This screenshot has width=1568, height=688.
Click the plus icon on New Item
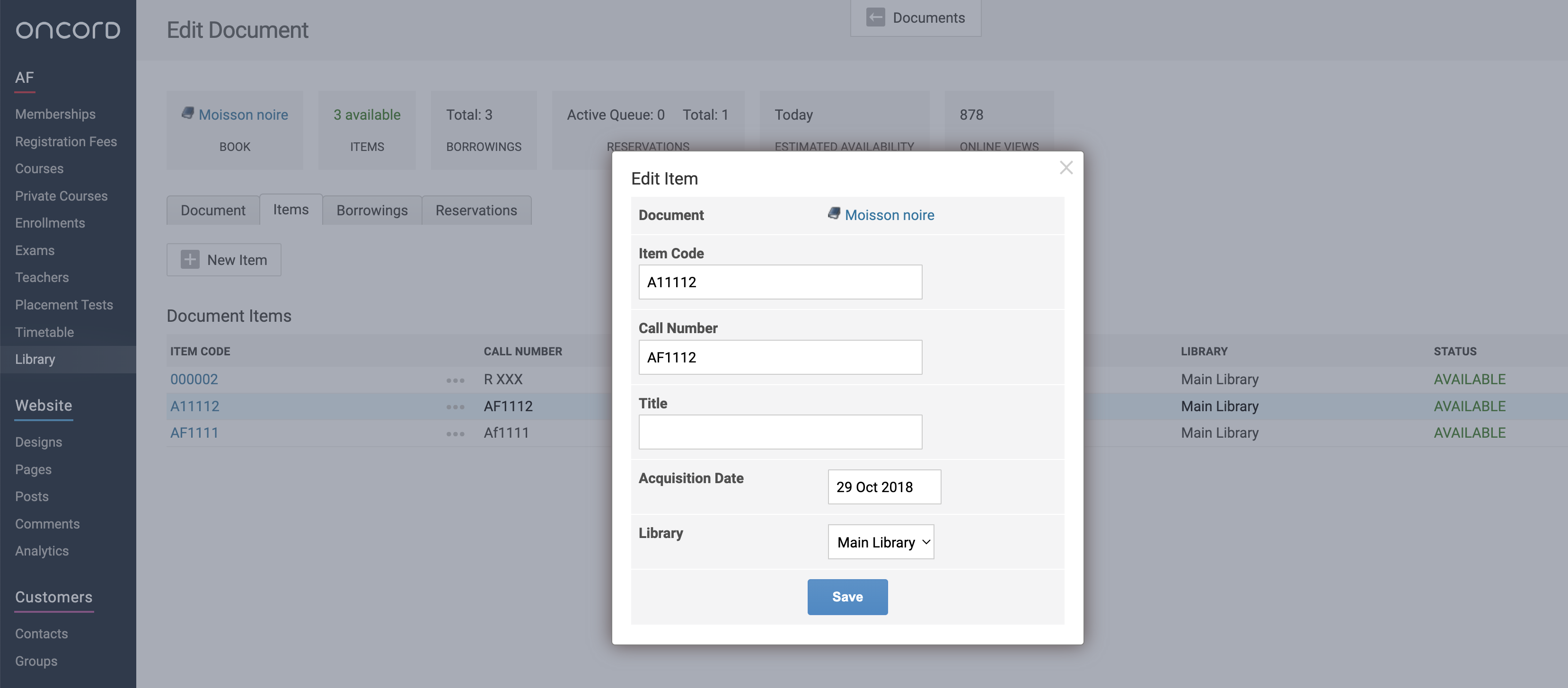[190, 260]
